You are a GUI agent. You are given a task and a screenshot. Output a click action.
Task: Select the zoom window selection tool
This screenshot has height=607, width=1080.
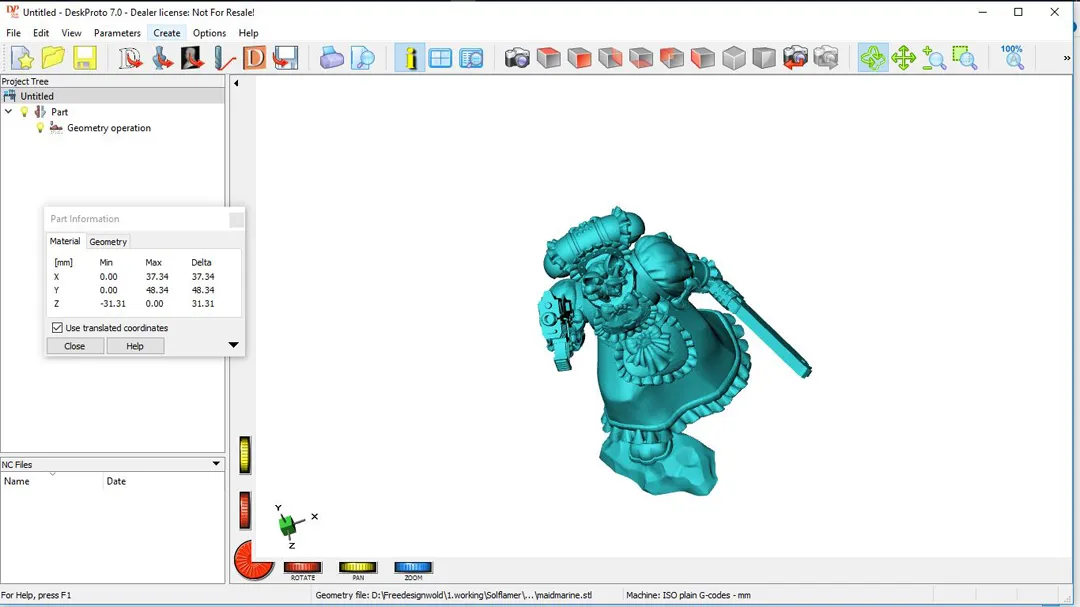click(x=964, y=58)
